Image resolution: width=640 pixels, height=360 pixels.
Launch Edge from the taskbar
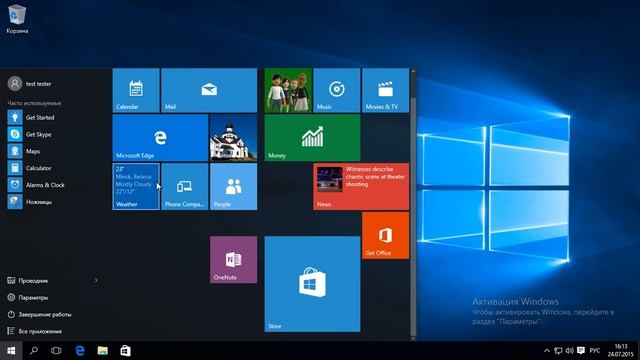click(x=80, y=351)
